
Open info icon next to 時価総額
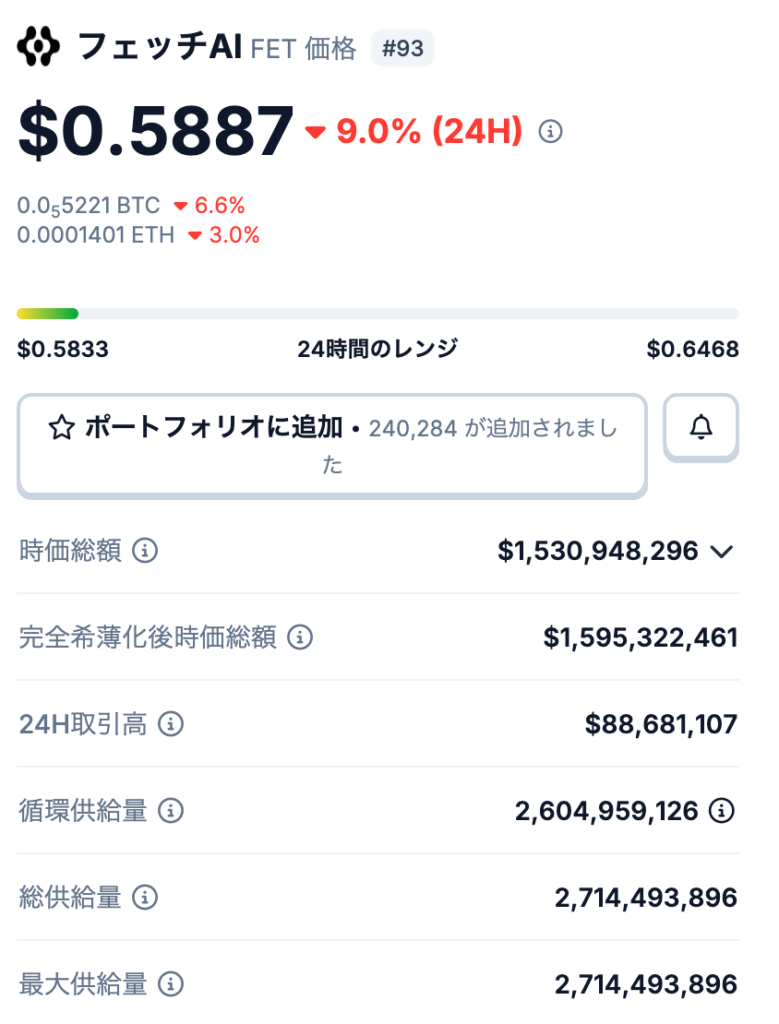pyautogui.click(x=145, y=550)
